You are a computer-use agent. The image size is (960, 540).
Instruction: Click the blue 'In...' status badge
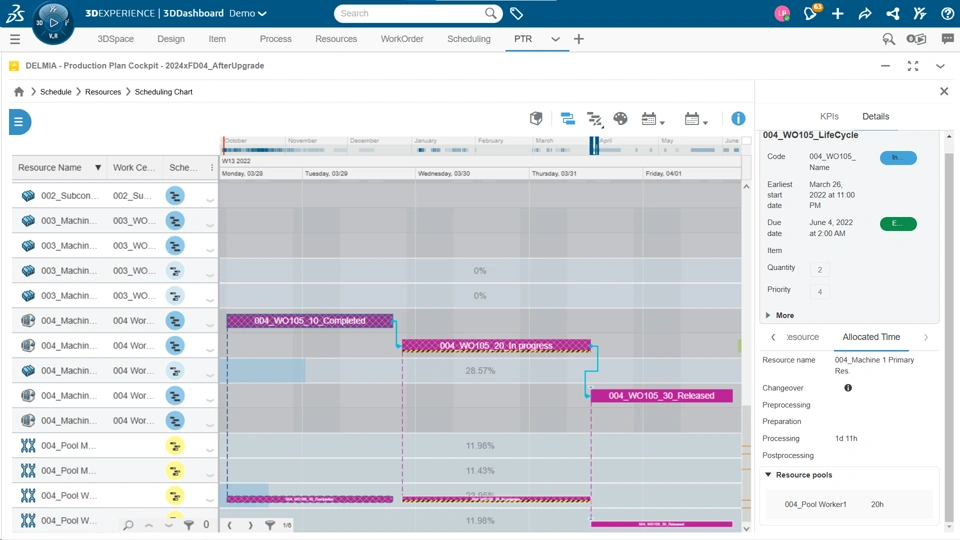click(x=898, y=158)
